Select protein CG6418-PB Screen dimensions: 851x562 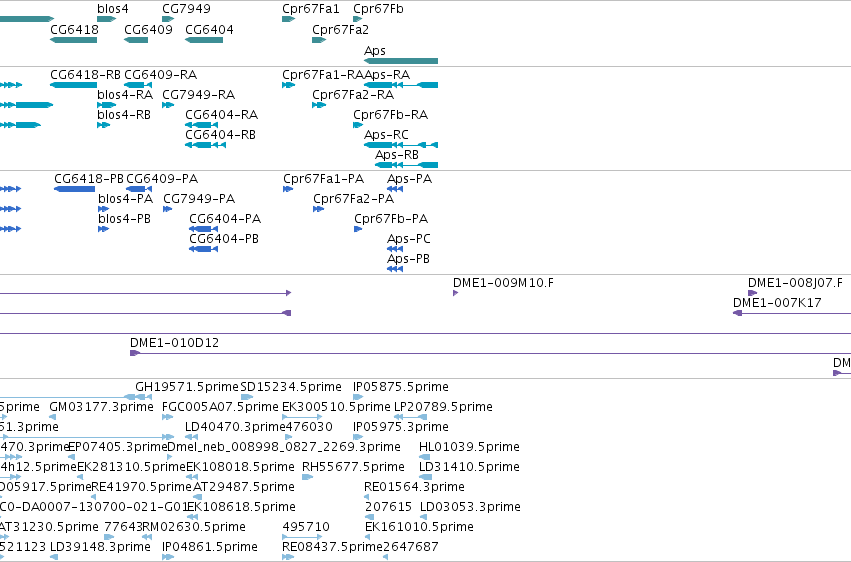click(x=88, y=178)
